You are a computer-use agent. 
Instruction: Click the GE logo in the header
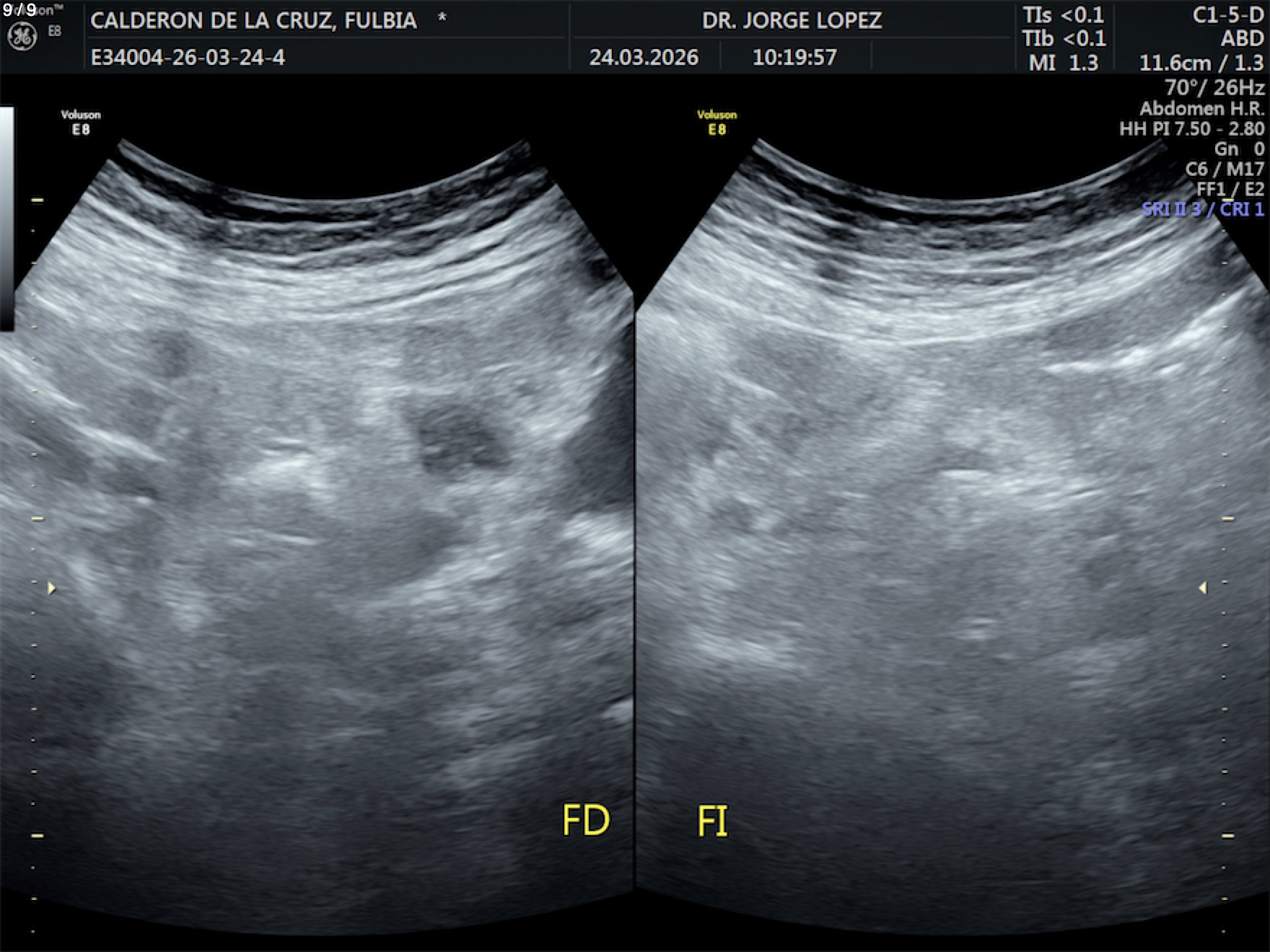pos(22,37)
